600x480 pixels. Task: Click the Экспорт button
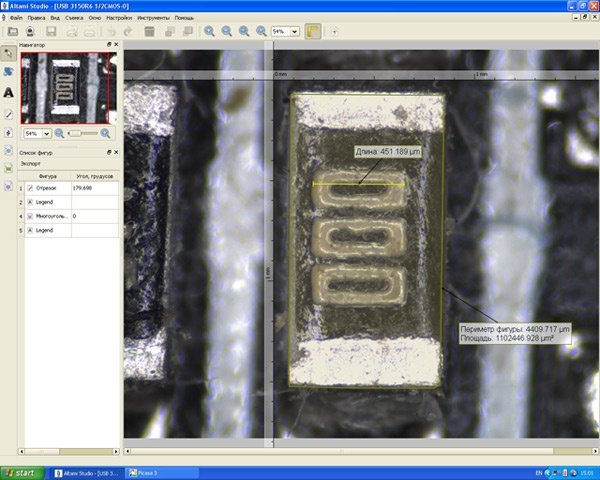31,162
